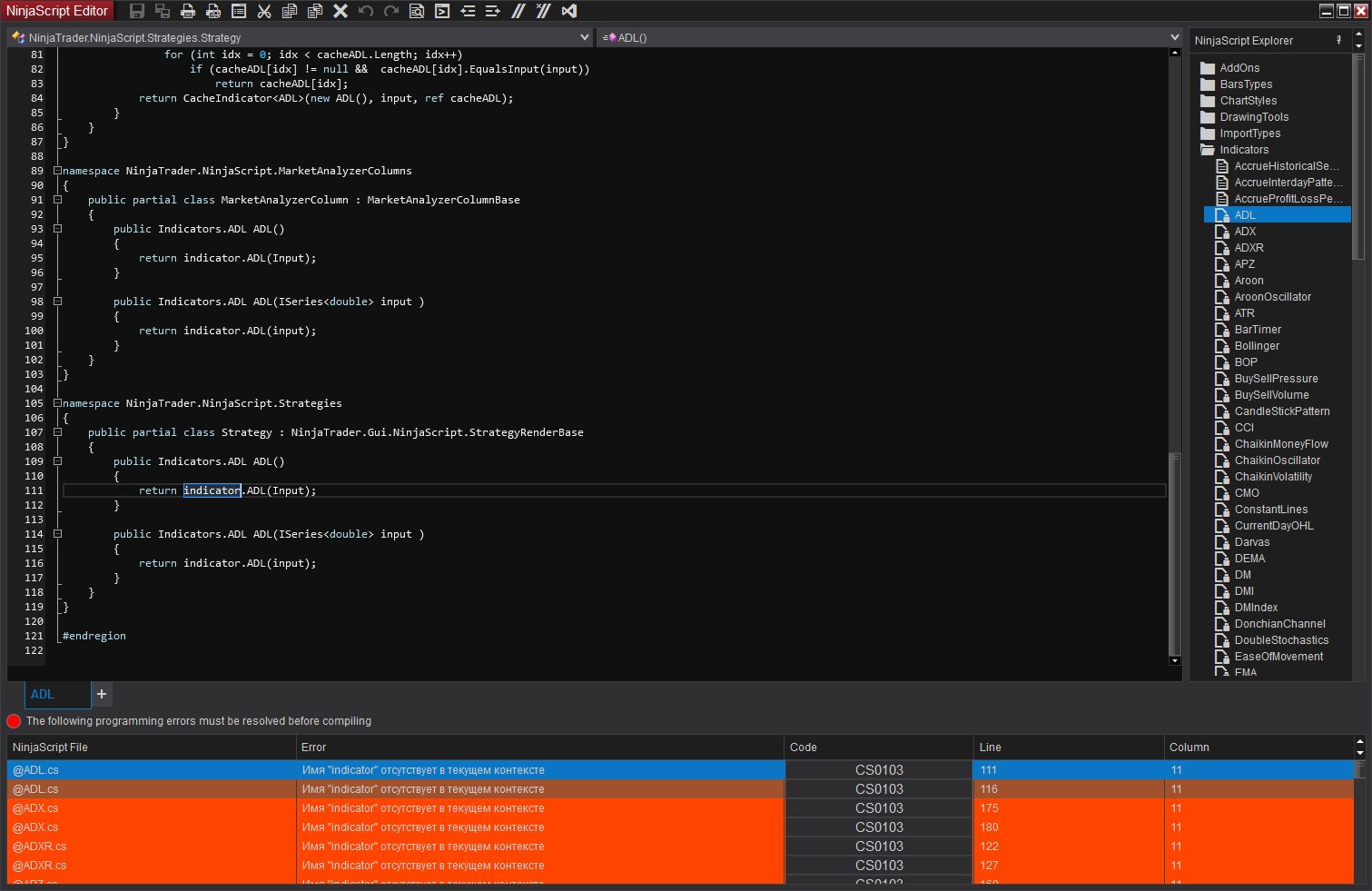Click the '#endregion' text on line 121
The image size is (1372, 891).
tap(94, 636)
